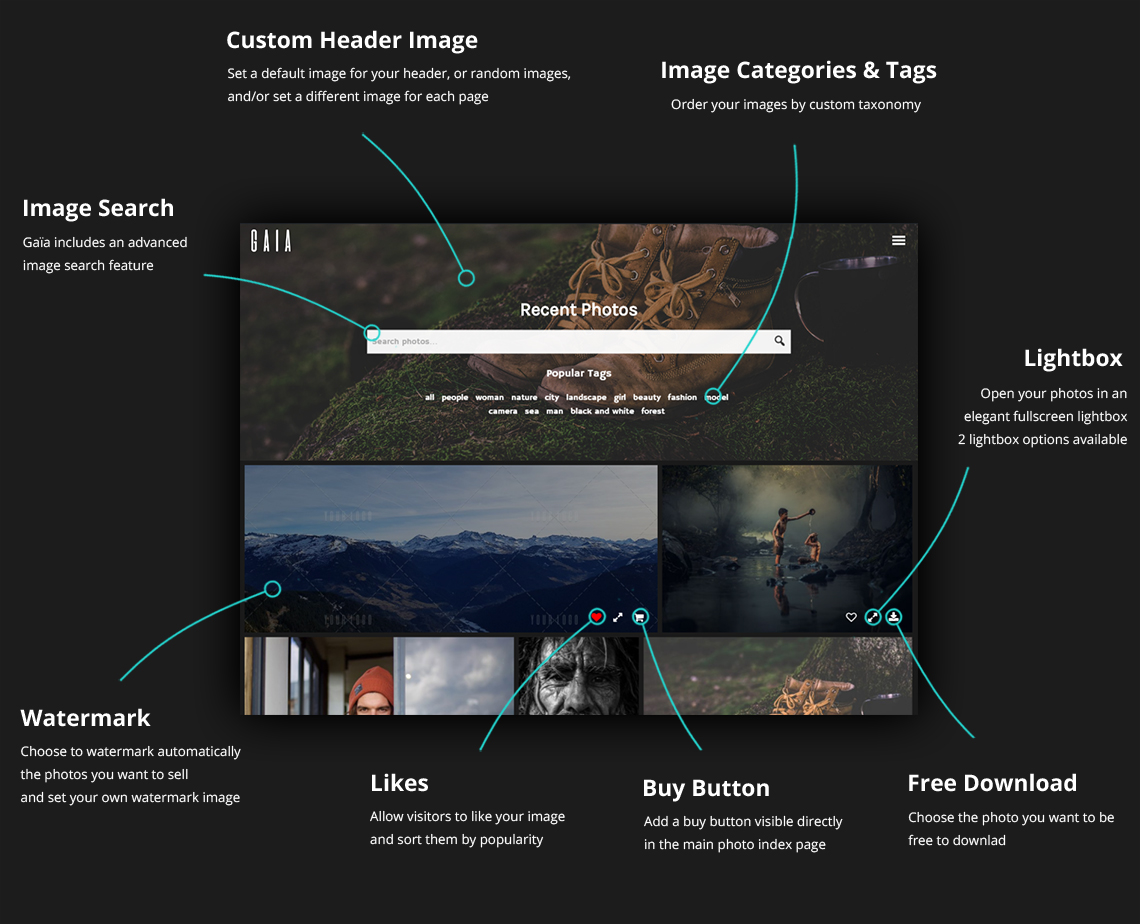Click the 'Popular Tags' heading

(579, 374)
